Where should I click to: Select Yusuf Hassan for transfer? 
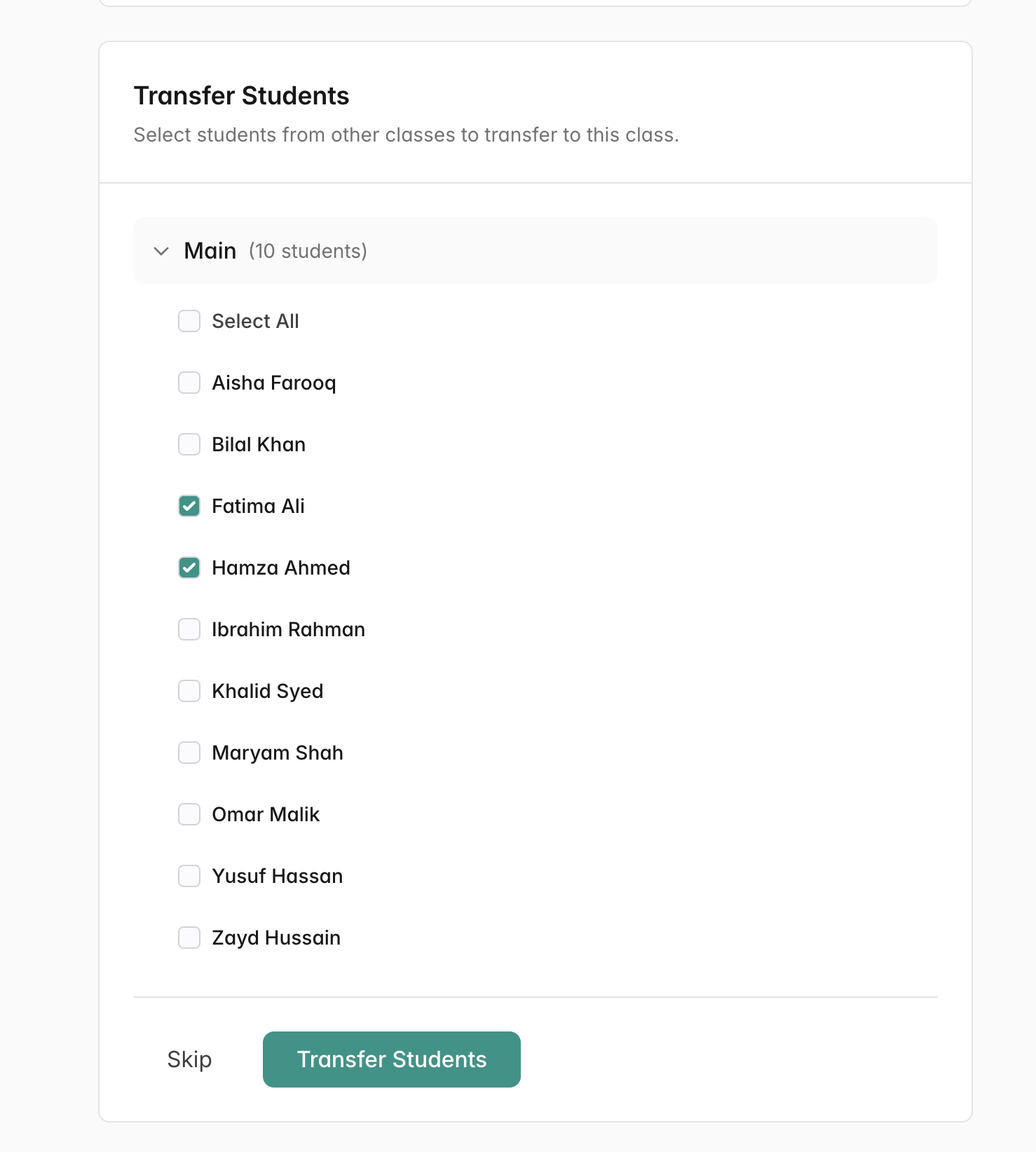pyautogui.click(x=189, y=876)
